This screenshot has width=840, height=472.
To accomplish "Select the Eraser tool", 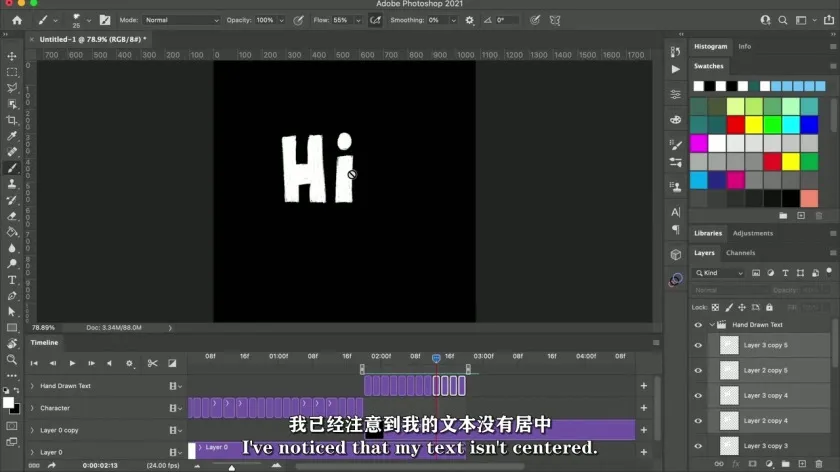I will click(x=12, y=216).
